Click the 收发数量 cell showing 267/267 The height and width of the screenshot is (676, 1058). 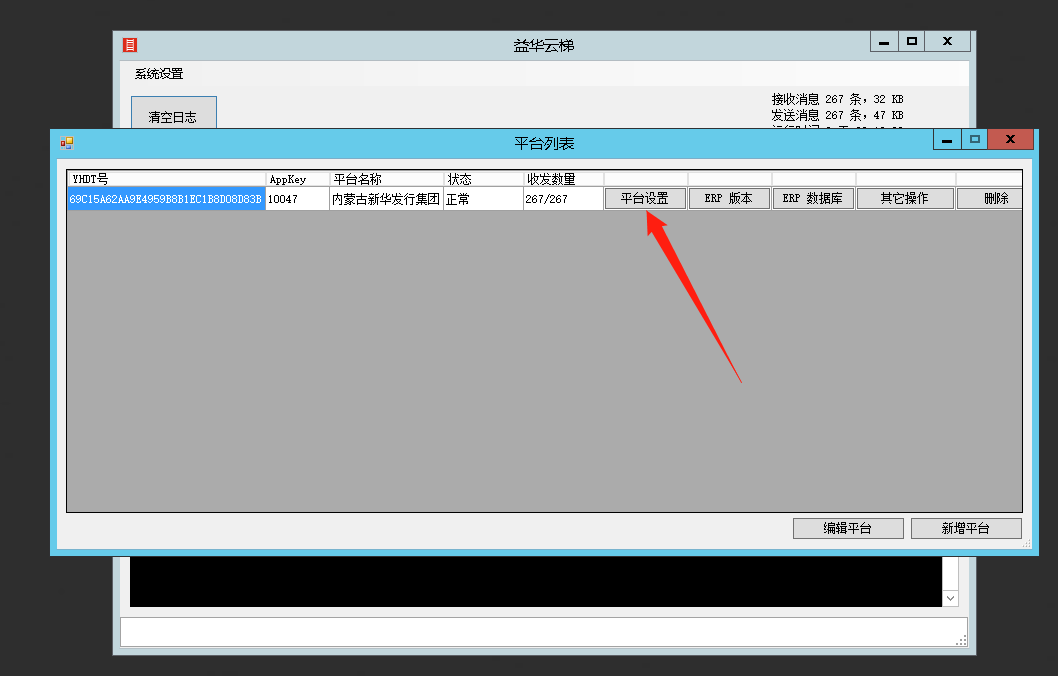(563, 199)
